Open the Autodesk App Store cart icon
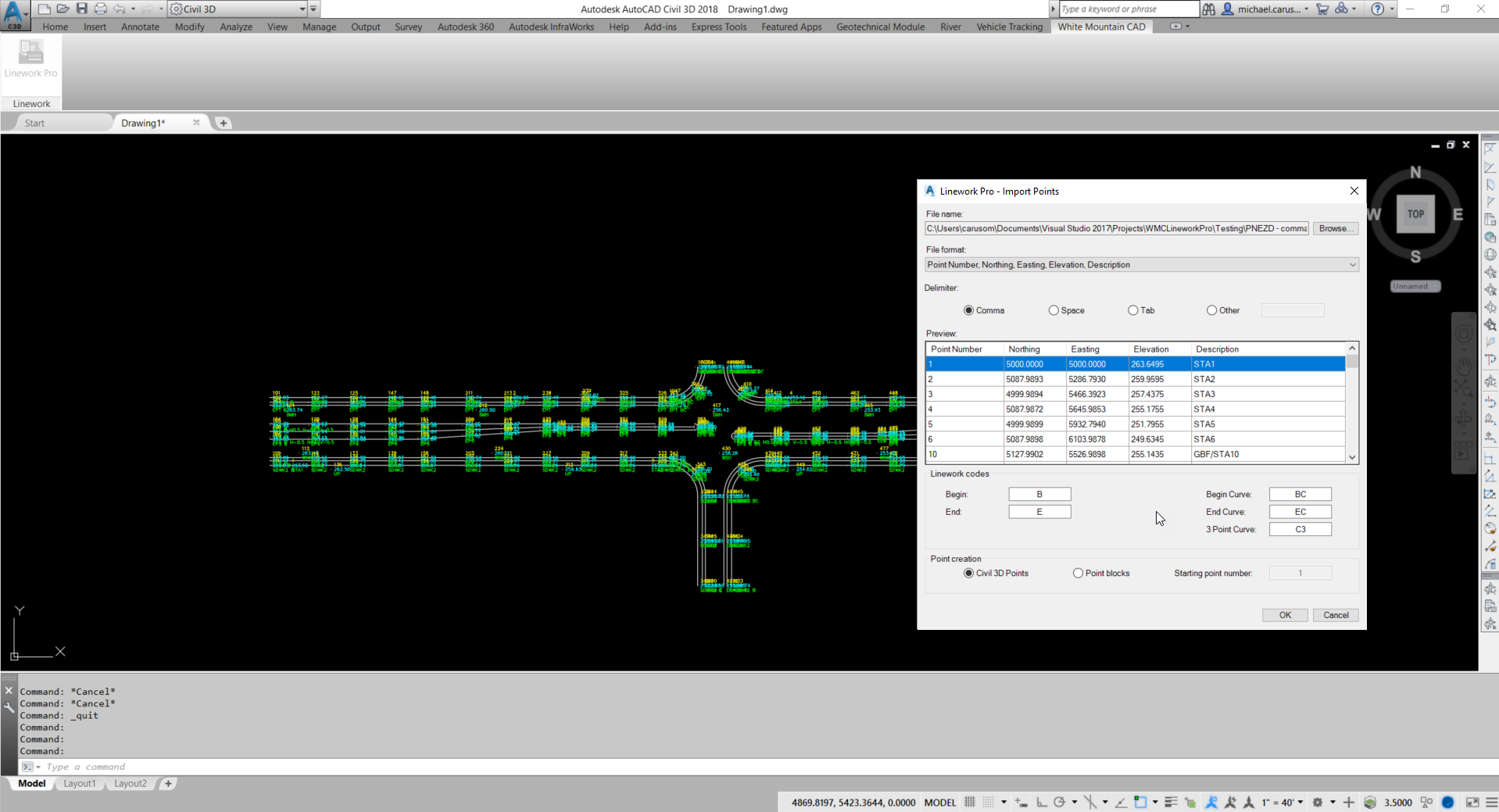Screen dimensions: 1499x812 [x=1322, y=9]
